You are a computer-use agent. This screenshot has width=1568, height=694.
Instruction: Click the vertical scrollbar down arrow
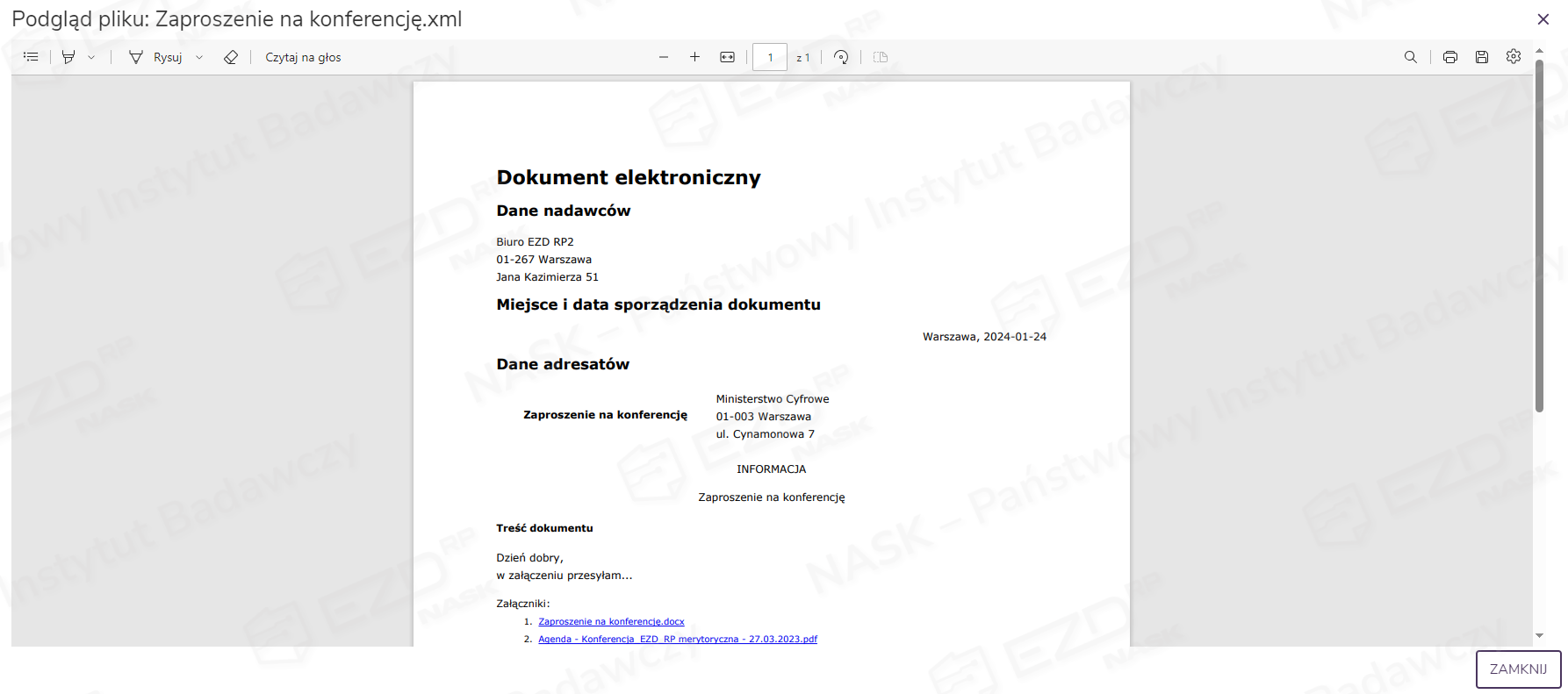click(x=1539, y=636)
